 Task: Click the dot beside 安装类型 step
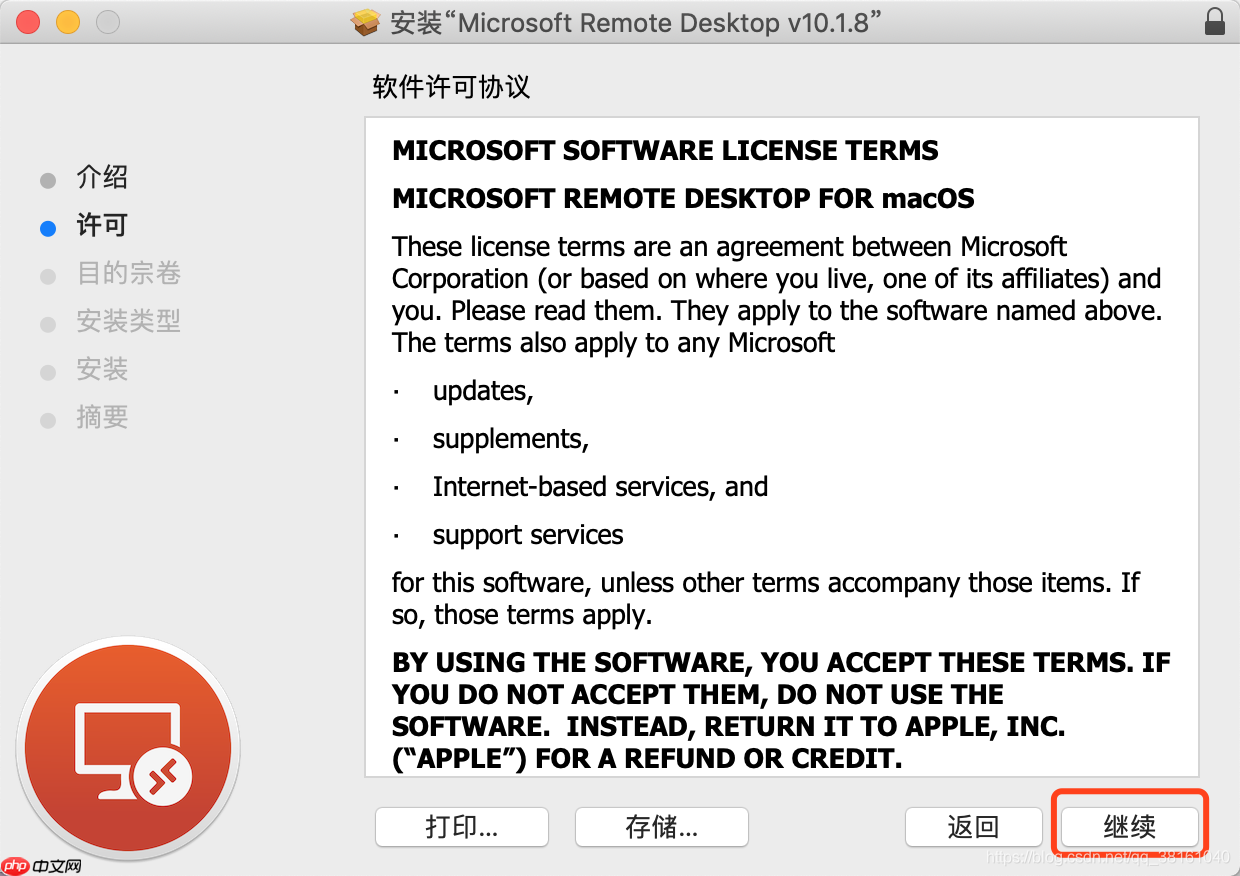(47, 324)
